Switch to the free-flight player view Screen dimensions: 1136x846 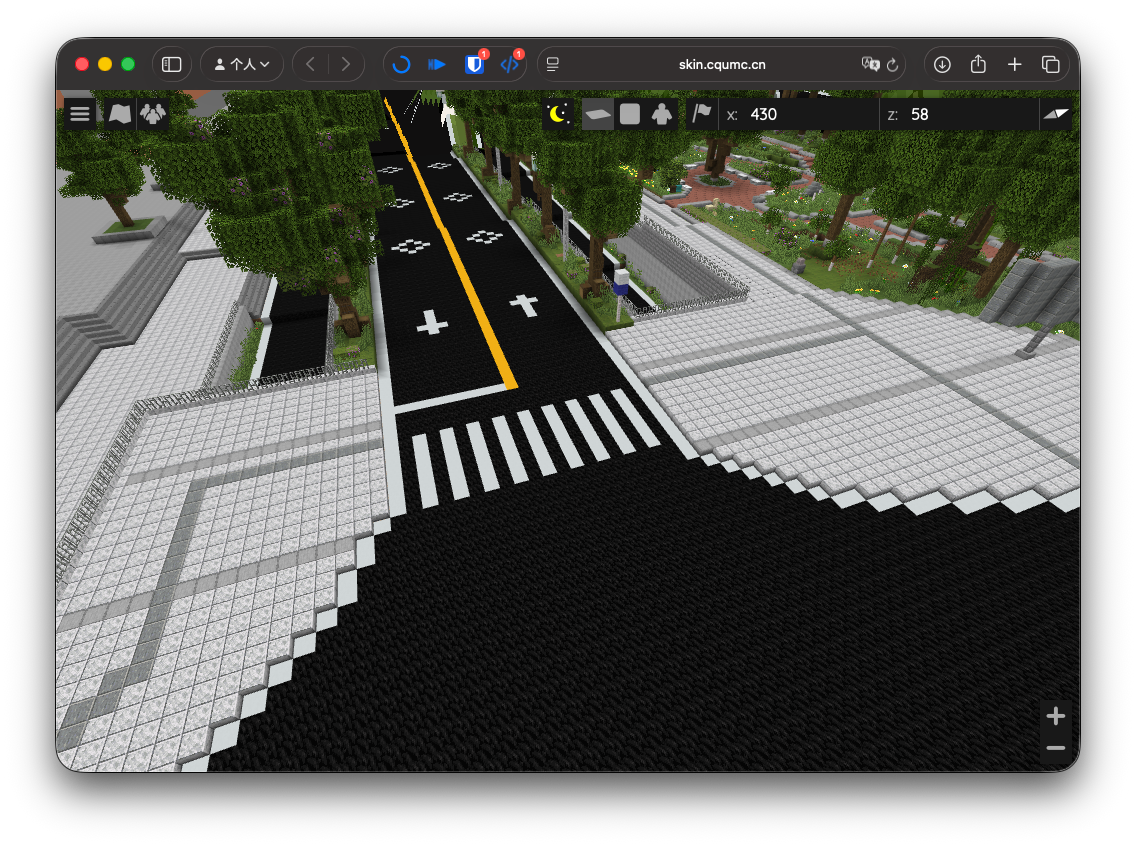pos(661,114)
